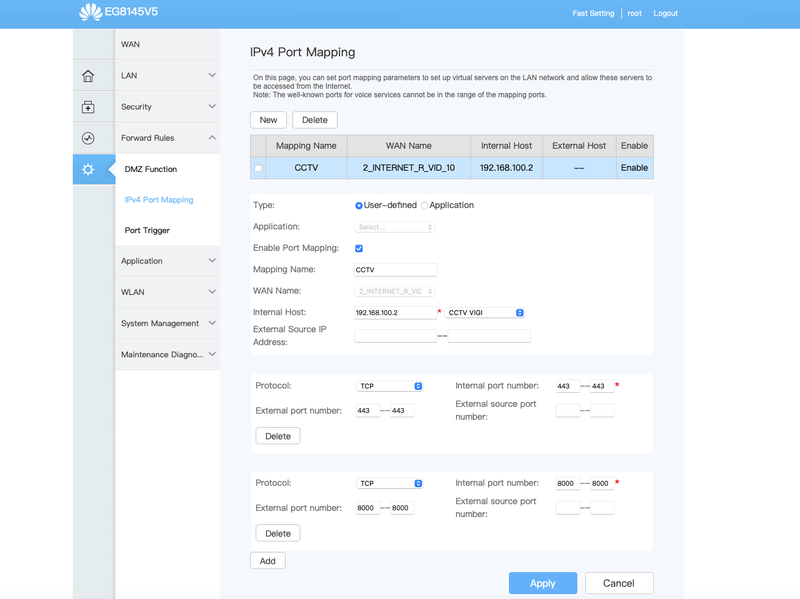
Task: Click the Internal Host IP field
Action: pos(395,313)
